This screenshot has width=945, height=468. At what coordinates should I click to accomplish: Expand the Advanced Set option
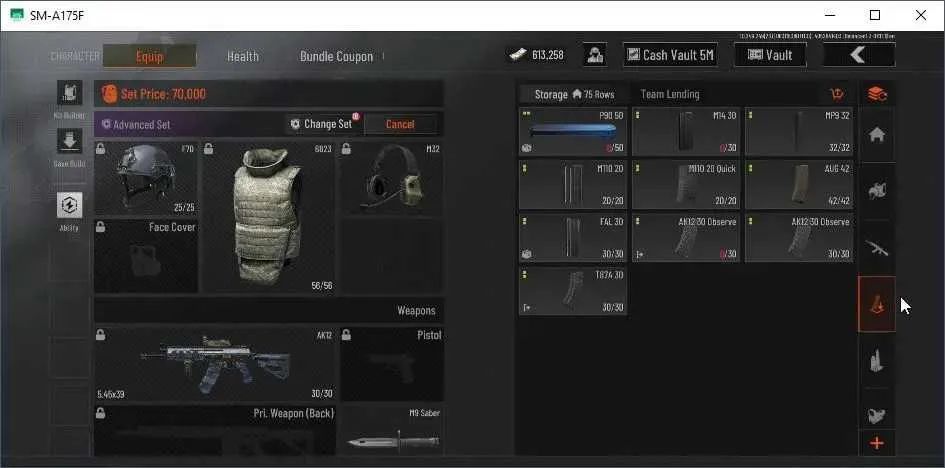tap(136, 125)
